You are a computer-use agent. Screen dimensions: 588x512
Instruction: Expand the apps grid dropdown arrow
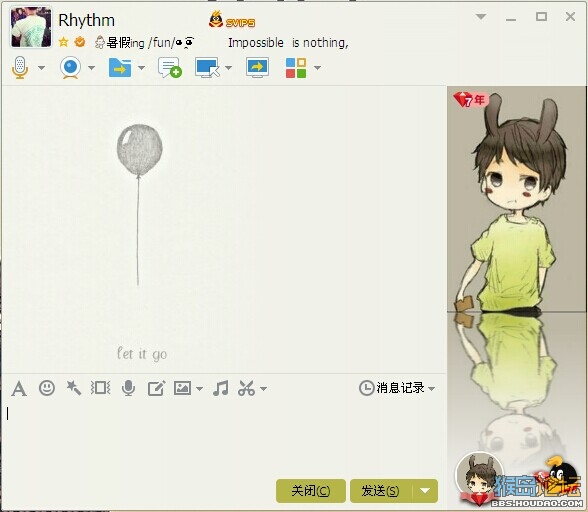[317, 68]
